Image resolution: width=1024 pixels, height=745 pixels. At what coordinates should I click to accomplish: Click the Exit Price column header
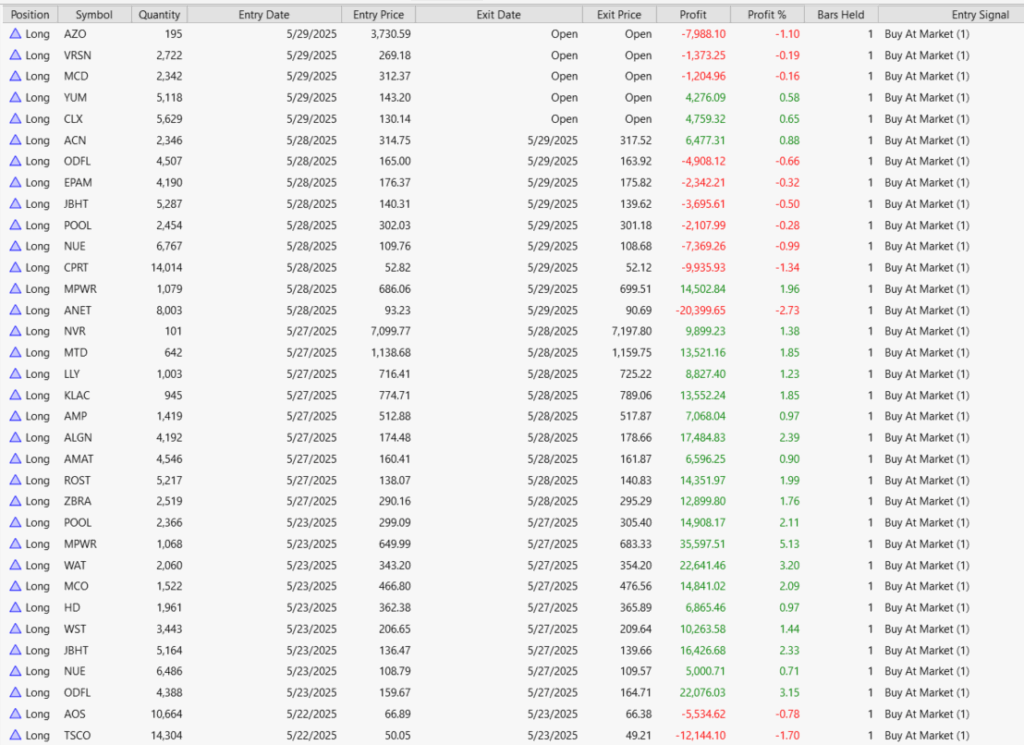(619, 15)
